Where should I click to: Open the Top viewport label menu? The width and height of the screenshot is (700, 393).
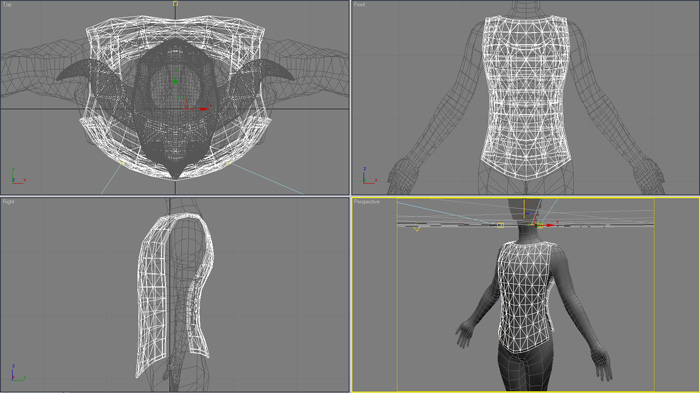pos(7,4)
